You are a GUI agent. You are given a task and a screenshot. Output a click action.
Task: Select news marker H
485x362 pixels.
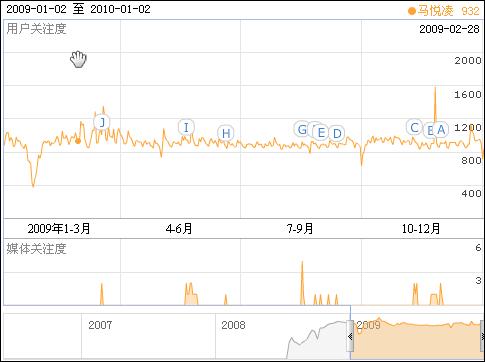[x=226, y=133]
